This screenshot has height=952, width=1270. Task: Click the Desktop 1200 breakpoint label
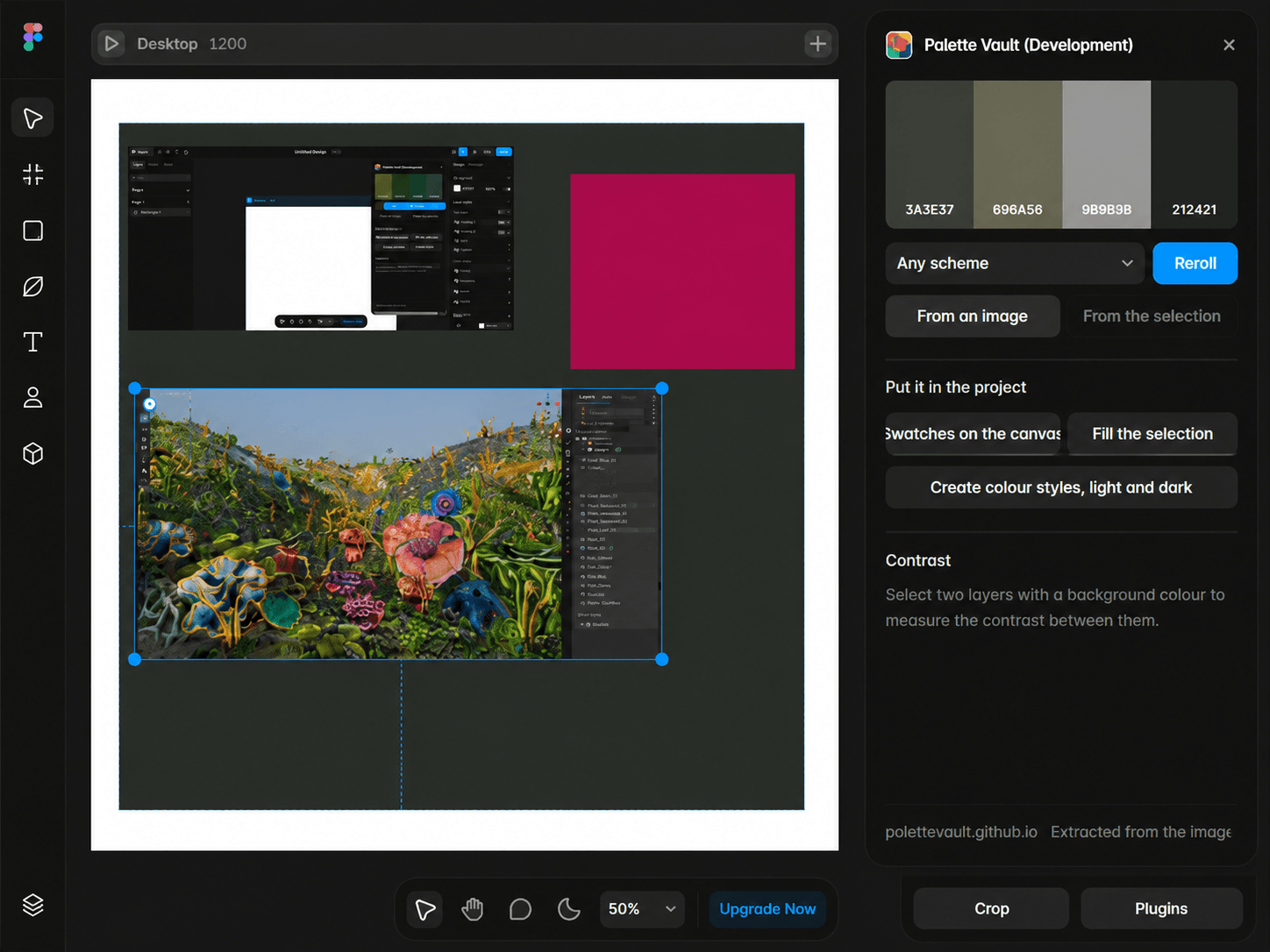(x=192, y=44)
